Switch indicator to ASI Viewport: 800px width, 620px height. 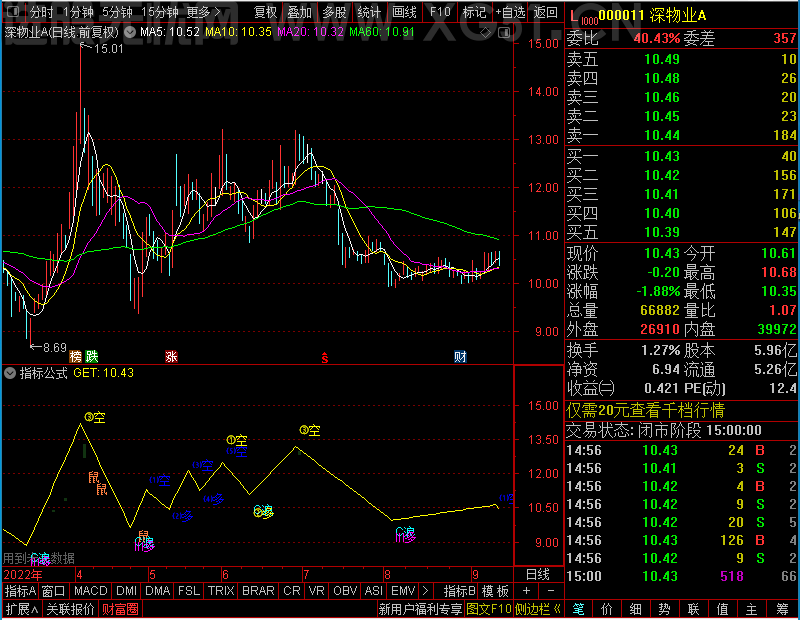[x=373, y=591]
